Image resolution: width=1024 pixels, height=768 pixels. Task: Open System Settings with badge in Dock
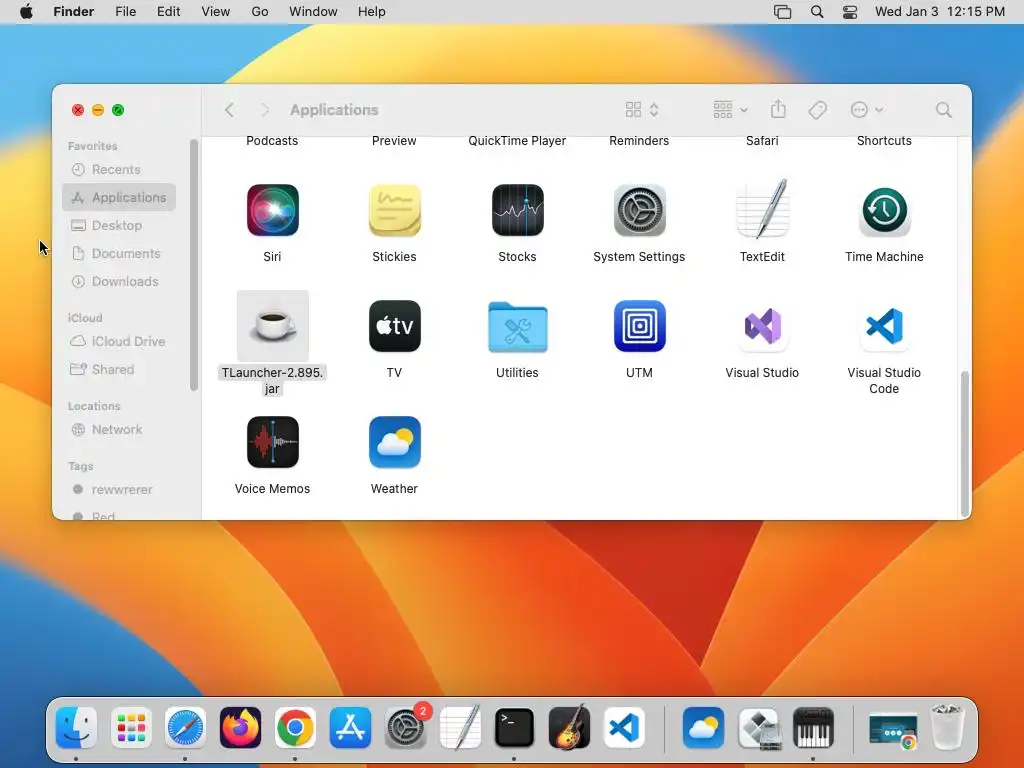405,728
